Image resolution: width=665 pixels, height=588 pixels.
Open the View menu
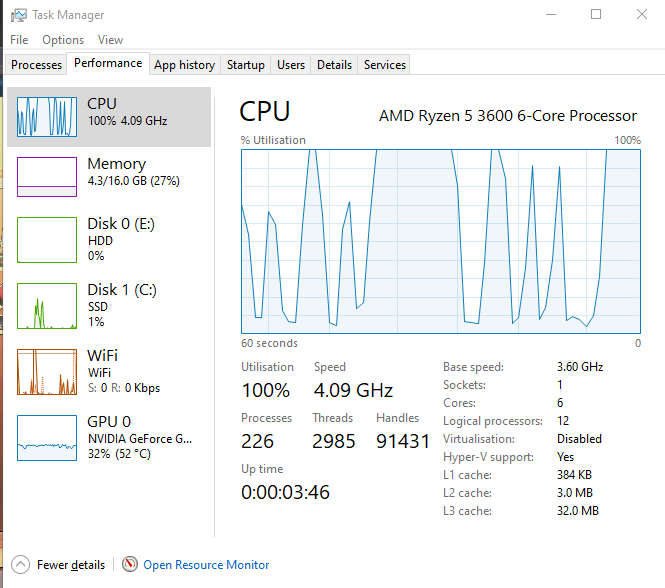pyautogui.click(x=110, y=40)
